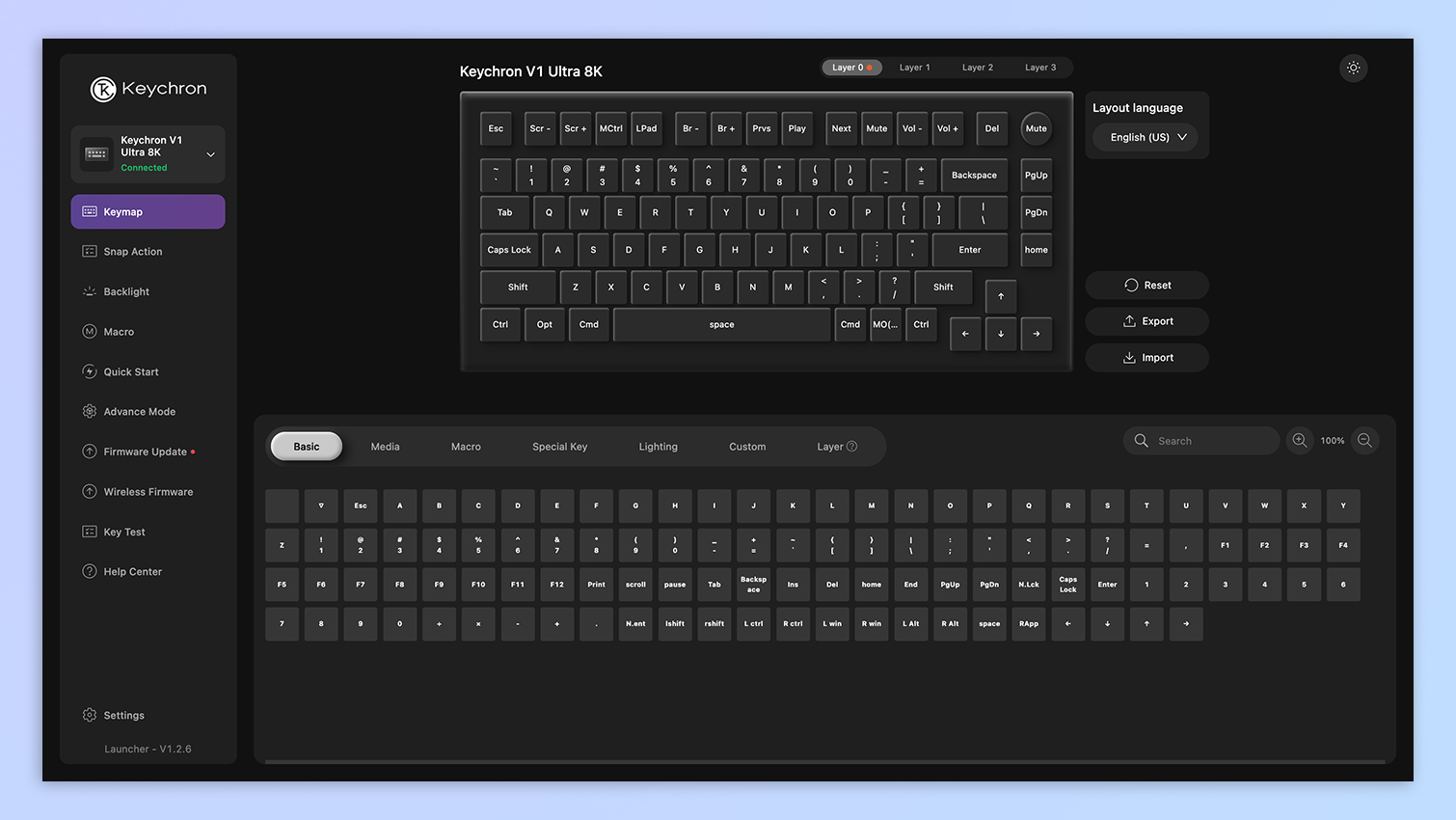Zoom in on the key palette
The height and width of the screenshot is (820, 1456).
click(1299, 440)
